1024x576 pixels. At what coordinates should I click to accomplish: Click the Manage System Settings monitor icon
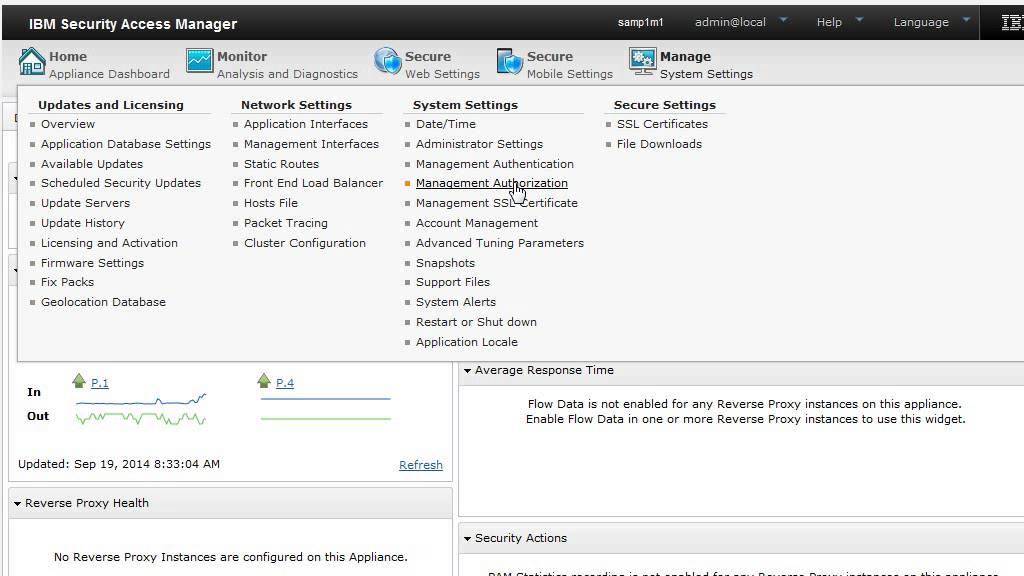(643, 61)
